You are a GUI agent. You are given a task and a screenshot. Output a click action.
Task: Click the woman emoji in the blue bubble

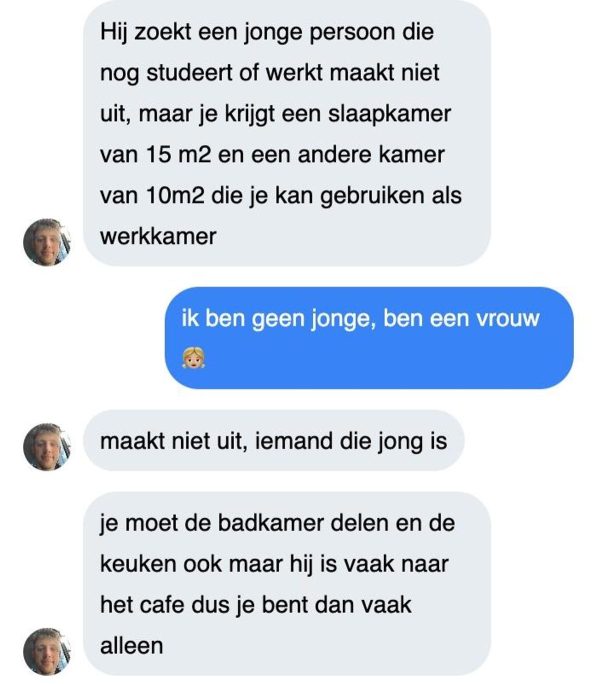click(192, 355)
